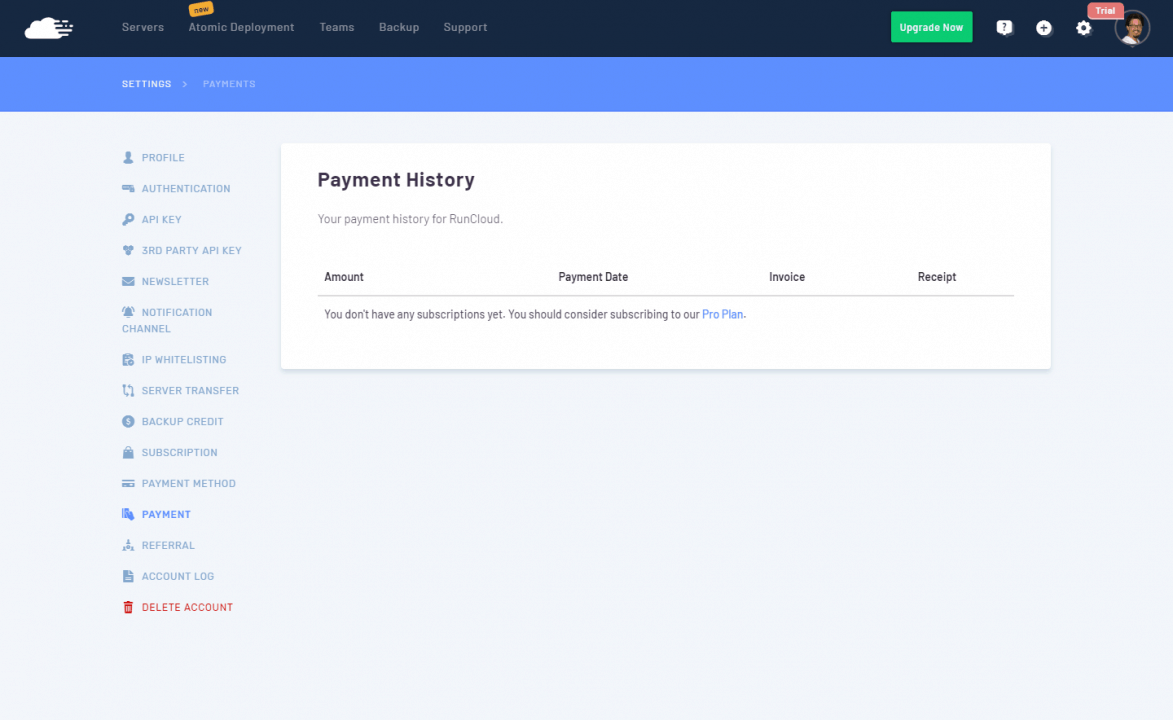Go to Subscription settings

click(x=179, y=452)
